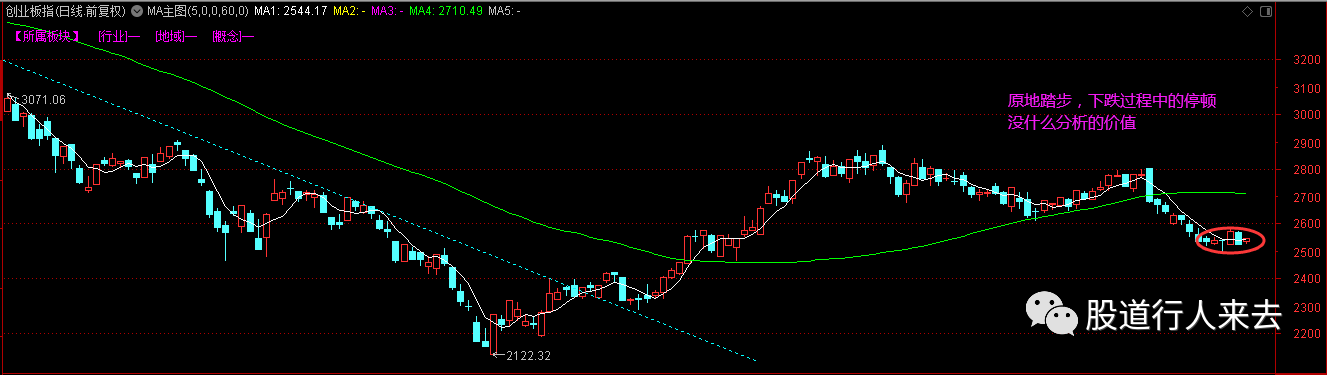The height and width of the screenshot is (375, 1327).
Task: Select the yellow MA2 label
Action: (349, 12)
